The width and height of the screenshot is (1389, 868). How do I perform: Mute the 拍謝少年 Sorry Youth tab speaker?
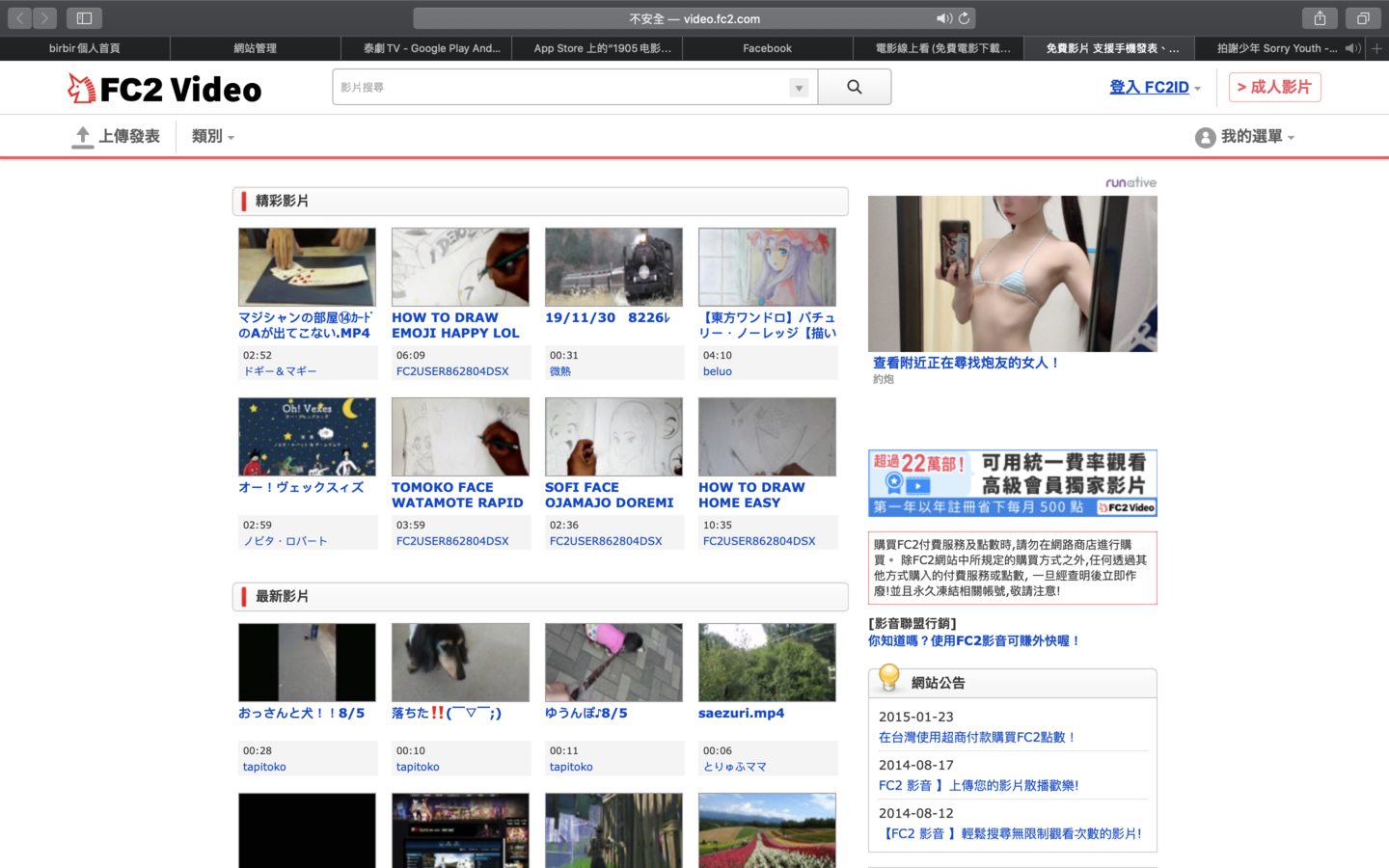click(1352, 48)
